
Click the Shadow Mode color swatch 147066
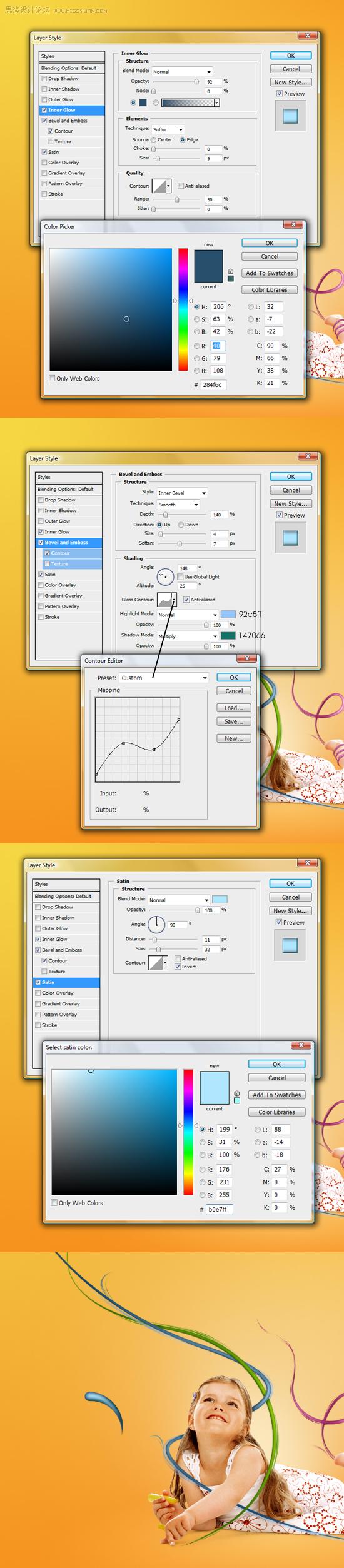(x=228, y=636)
